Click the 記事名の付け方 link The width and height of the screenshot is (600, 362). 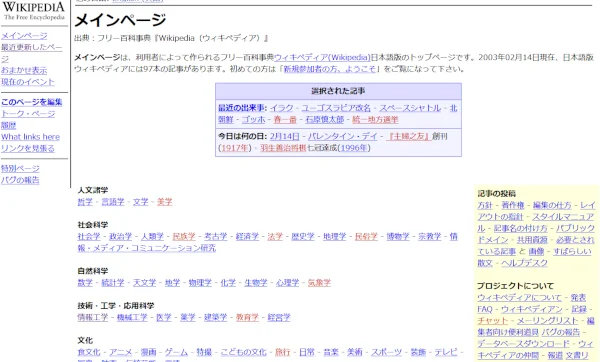click(520, 228)
